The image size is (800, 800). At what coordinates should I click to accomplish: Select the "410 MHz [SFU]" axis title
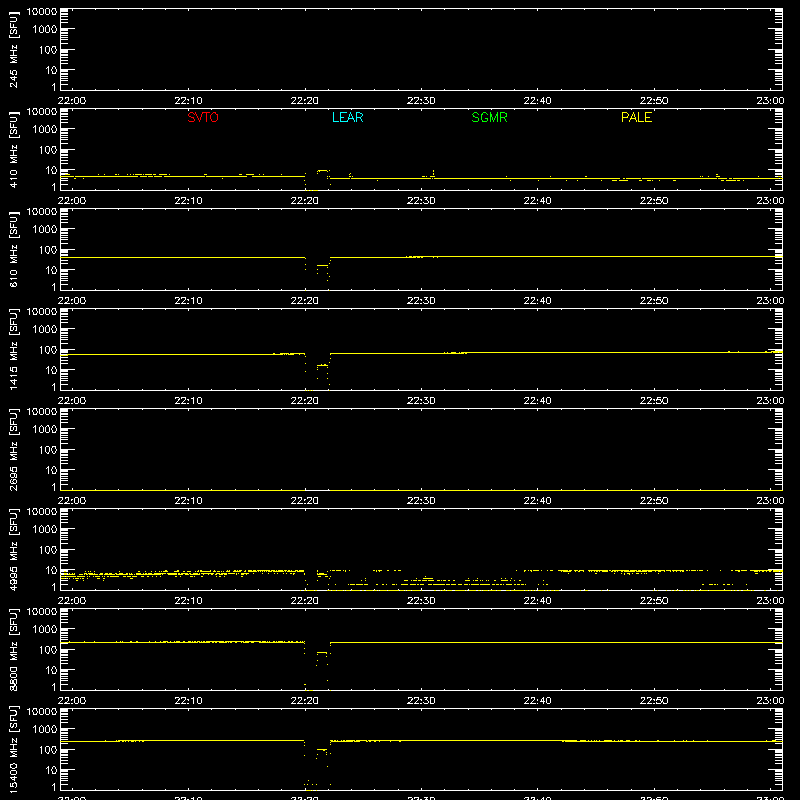tap(14, 150)
